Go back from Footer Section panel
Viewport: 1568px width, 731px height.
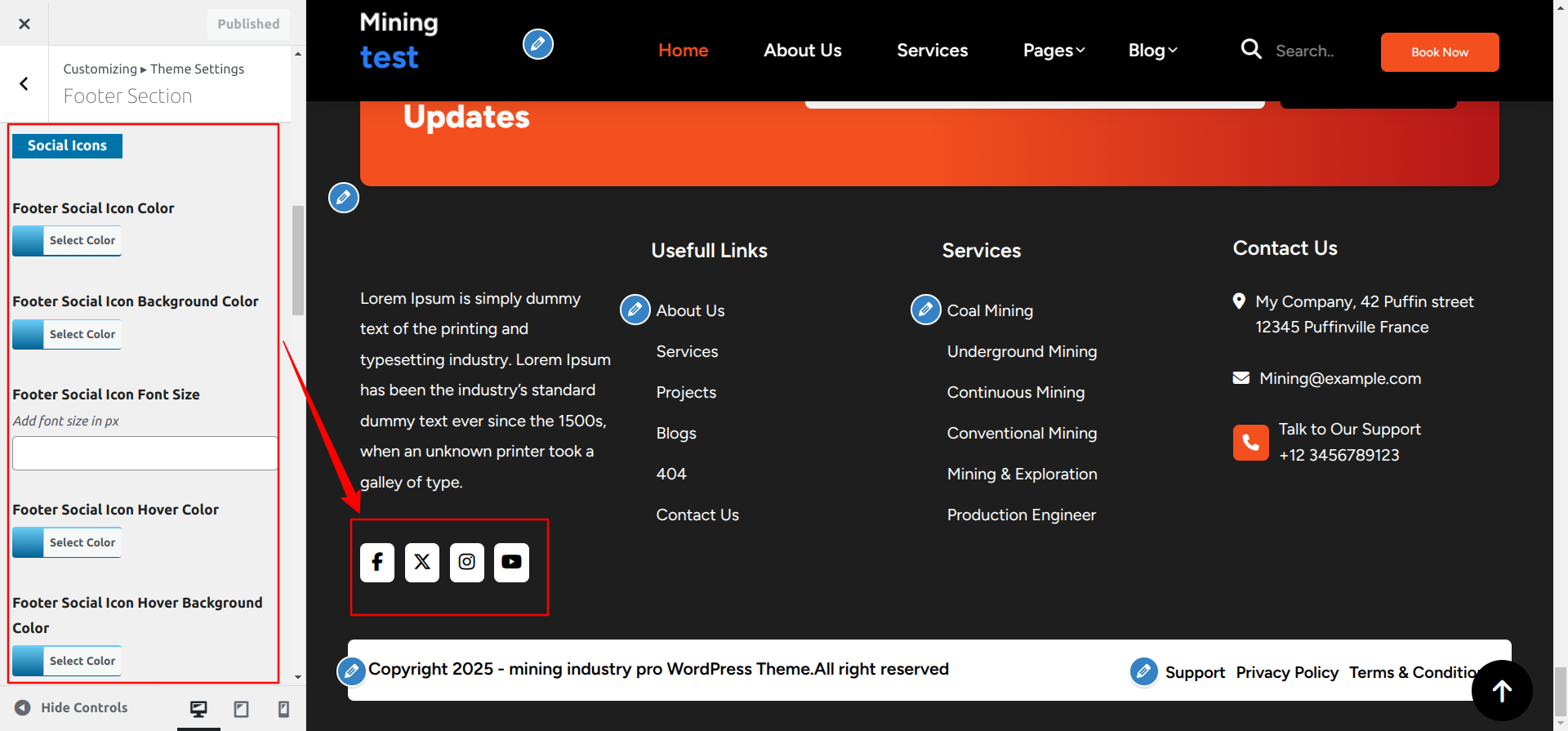24,83
